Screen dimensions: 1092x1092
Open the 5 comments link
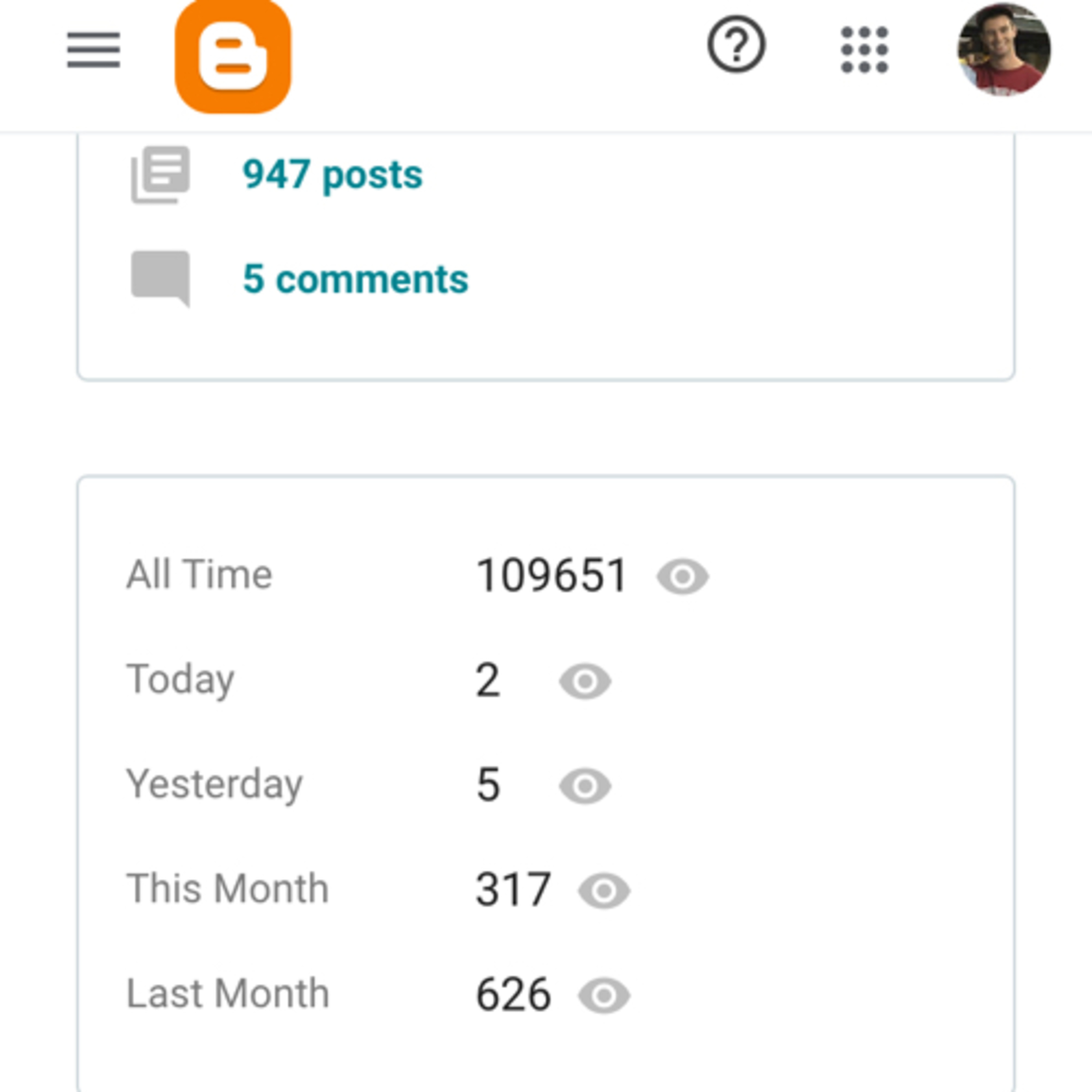coord(356,279)
